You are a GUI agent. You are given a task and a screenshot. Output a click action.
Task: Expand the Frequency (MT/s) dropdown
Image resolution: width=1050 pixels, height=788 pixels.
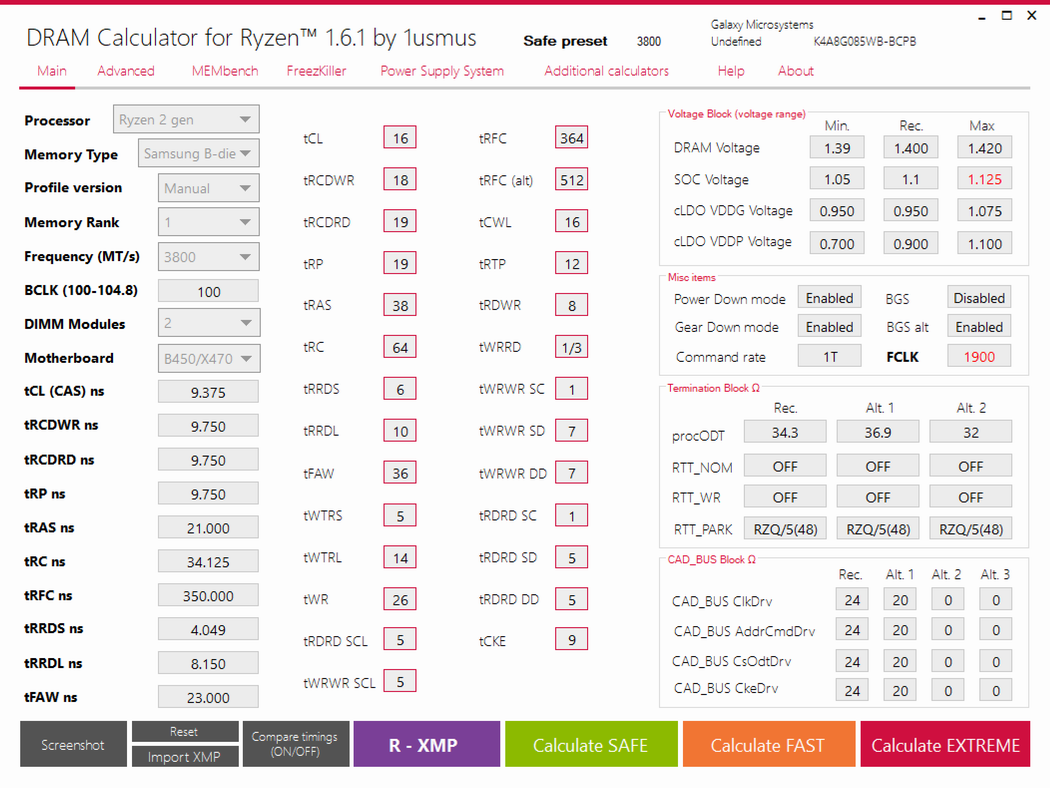click(208, 256)
